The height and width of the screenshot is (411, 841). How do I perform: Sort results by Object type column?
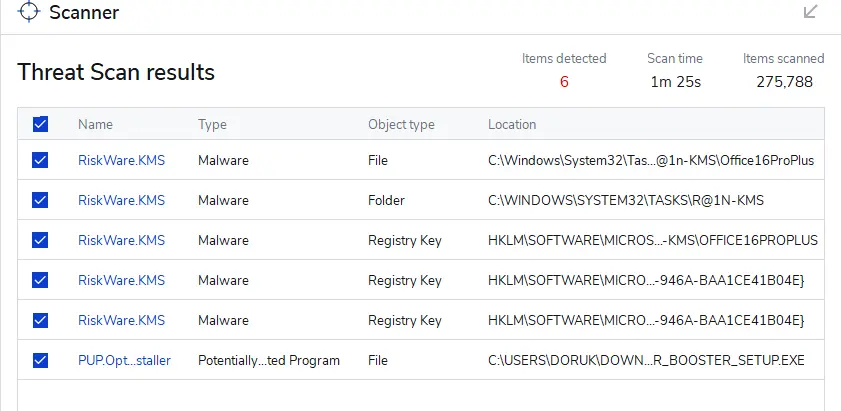(401, 124)
